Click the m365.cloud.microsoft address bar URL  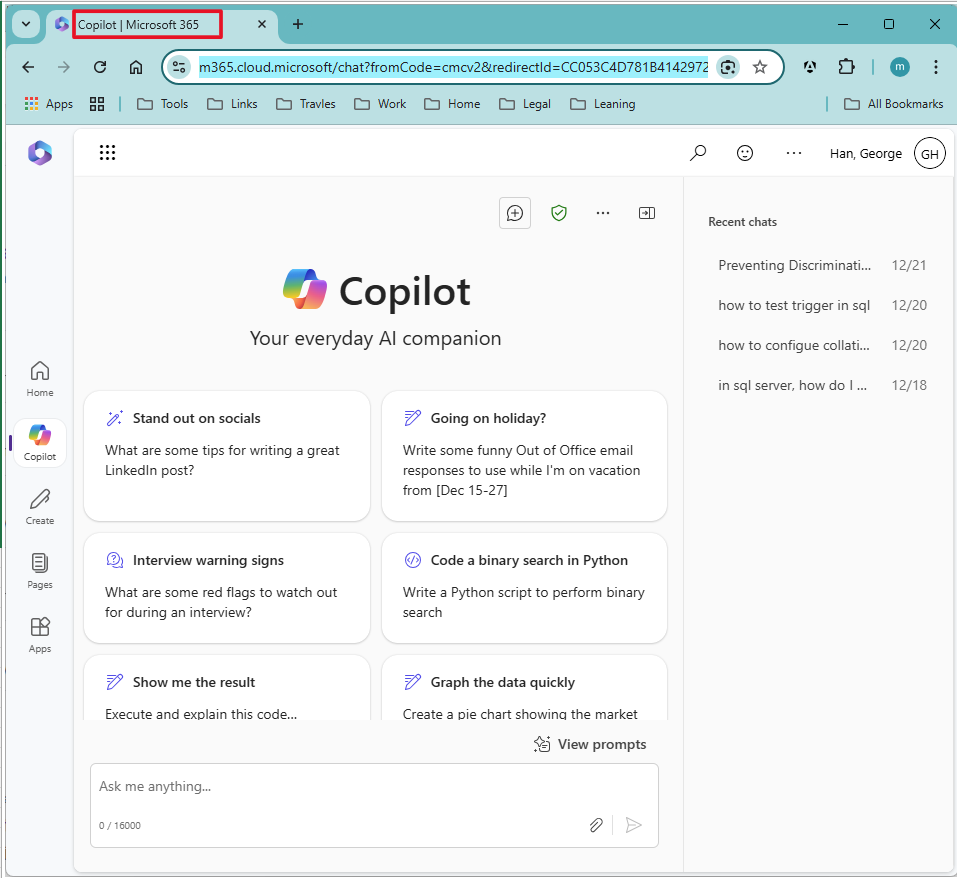pyautogui.click(x=453, y=67)
